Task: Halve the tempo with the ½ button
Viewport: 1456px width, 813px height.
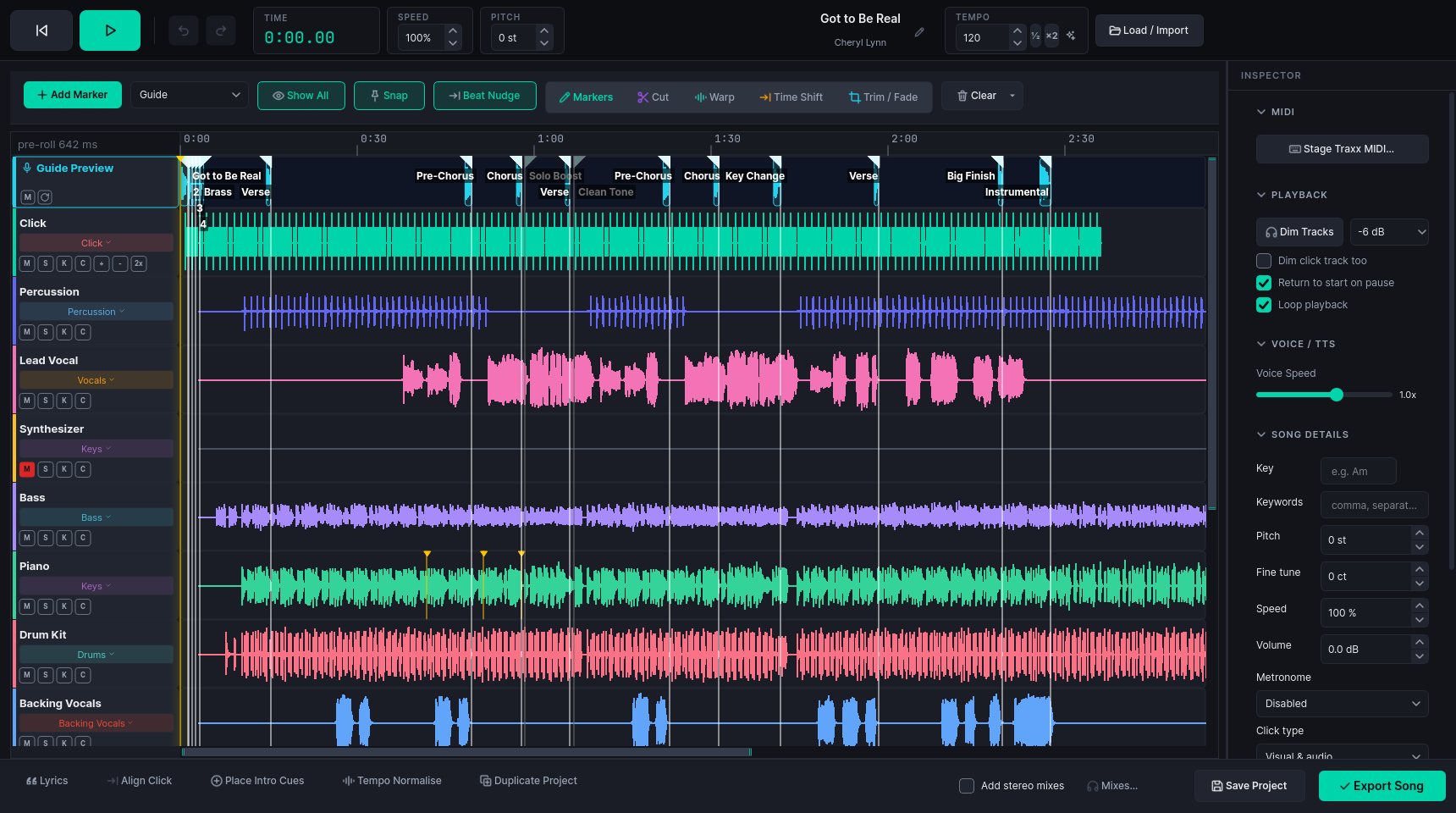Action: click(x=1035, y=36)
